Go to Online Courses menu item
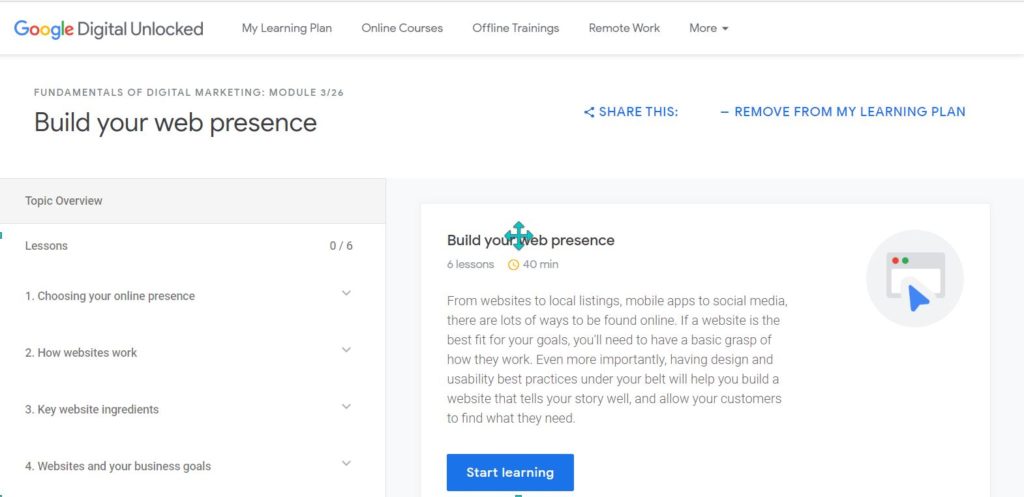The width and height of the screenshot is (1024, 497). 402,28
